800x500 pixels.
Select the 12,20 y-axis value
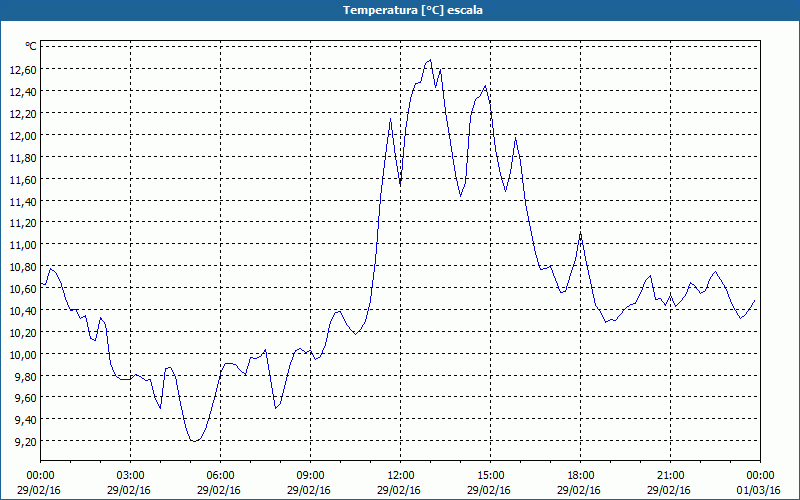coord(23,114)
